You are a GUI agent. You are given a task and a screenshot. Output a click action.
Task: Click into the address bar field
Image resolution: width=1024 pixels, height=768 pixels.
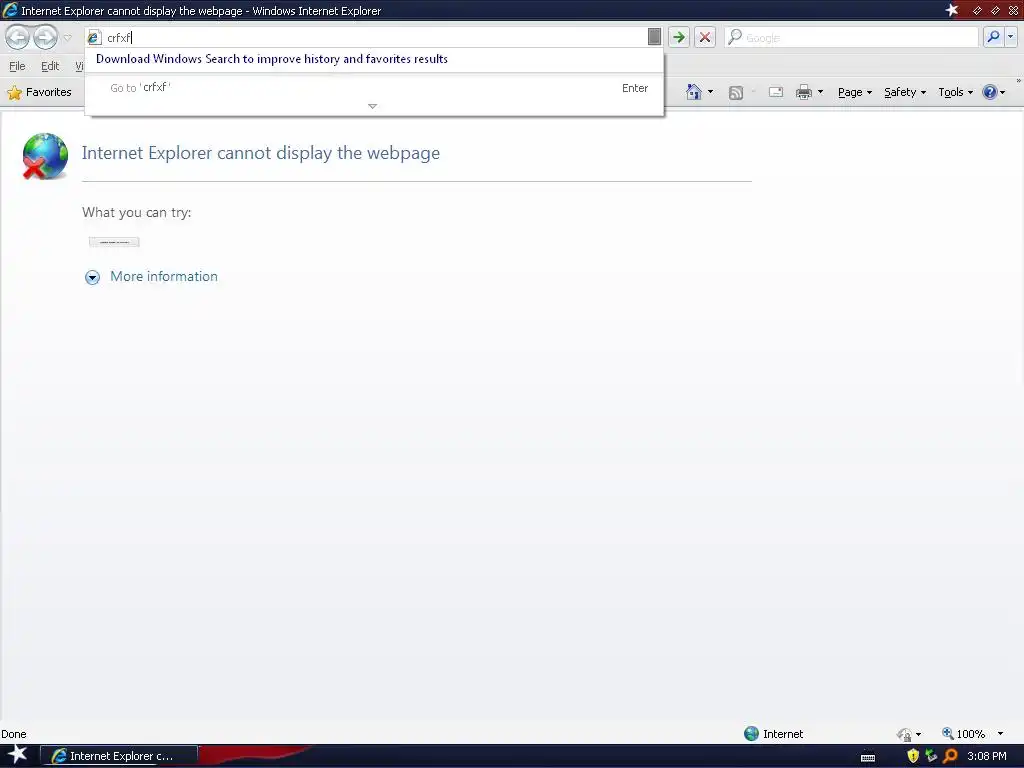click(x=374, y=37)
